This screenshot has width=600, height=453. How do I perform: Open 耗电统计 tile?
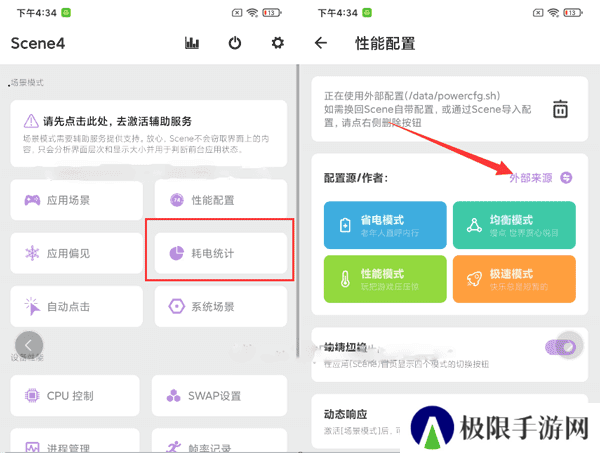pyautogui.click(x=221, y=253)
